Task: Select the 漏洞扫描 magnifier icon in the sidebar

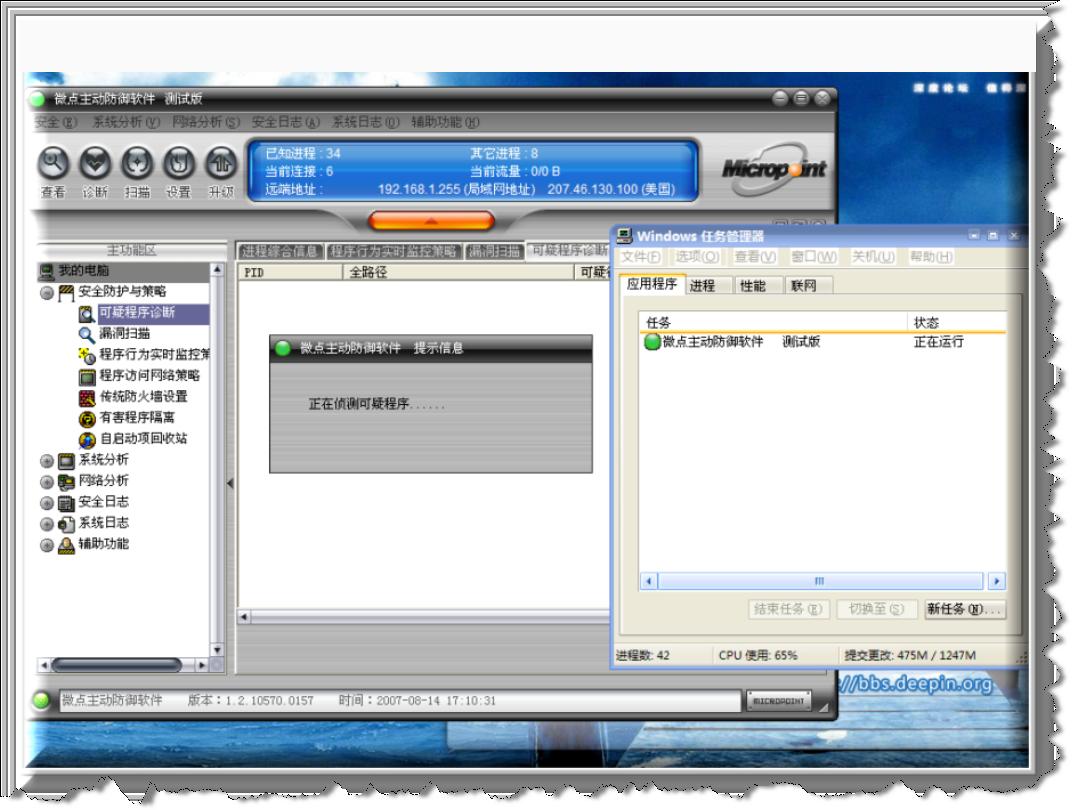Action: 87,334
